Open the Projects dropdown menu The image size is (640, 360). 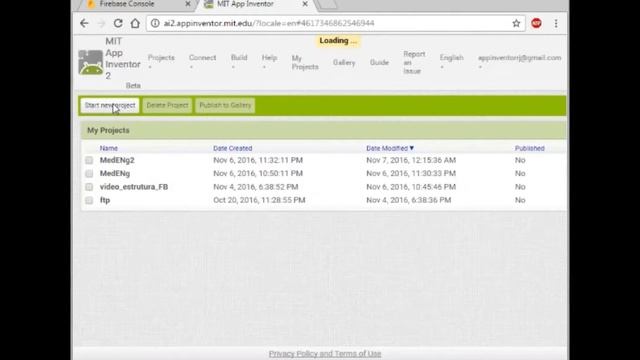161,61
